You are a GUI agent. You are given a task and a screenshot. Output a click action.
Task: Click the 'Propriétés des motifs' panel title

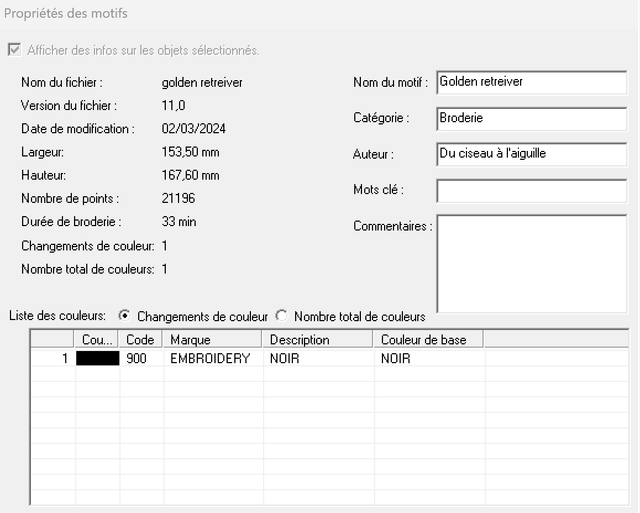tap(68, 14)
